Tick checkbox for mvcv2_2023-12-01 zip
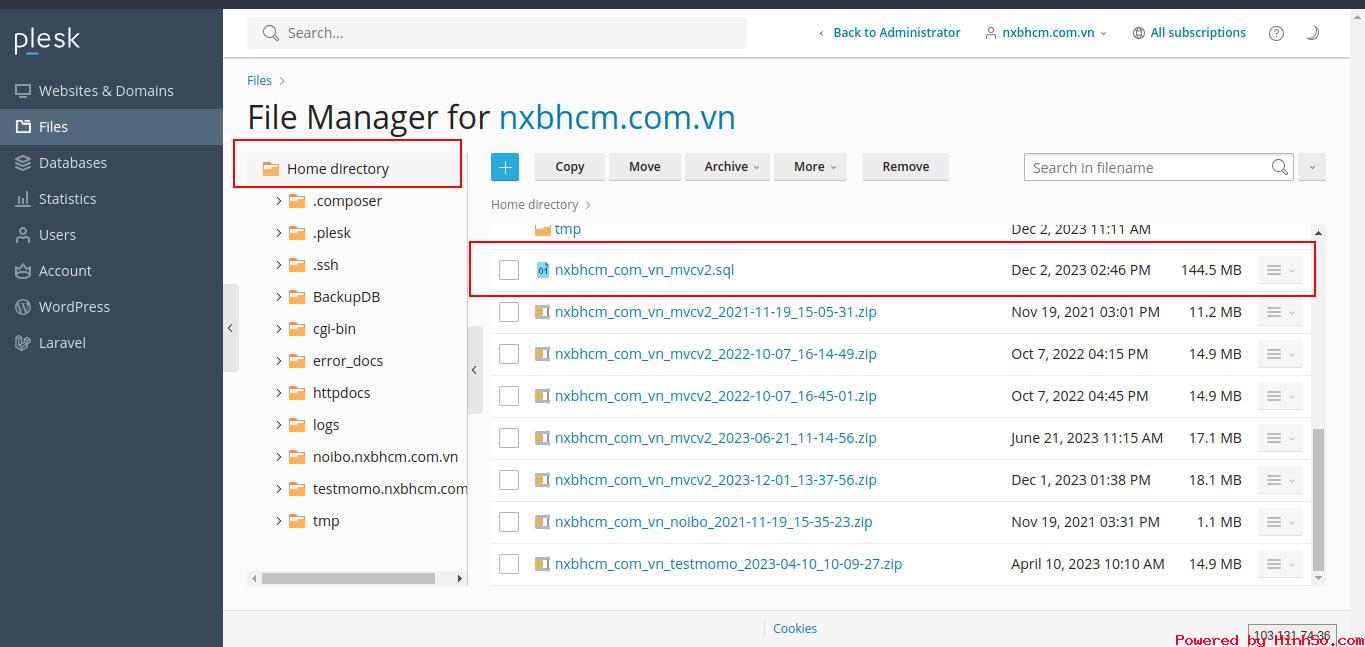1365x647 pixels. click(x=509, y=480)
